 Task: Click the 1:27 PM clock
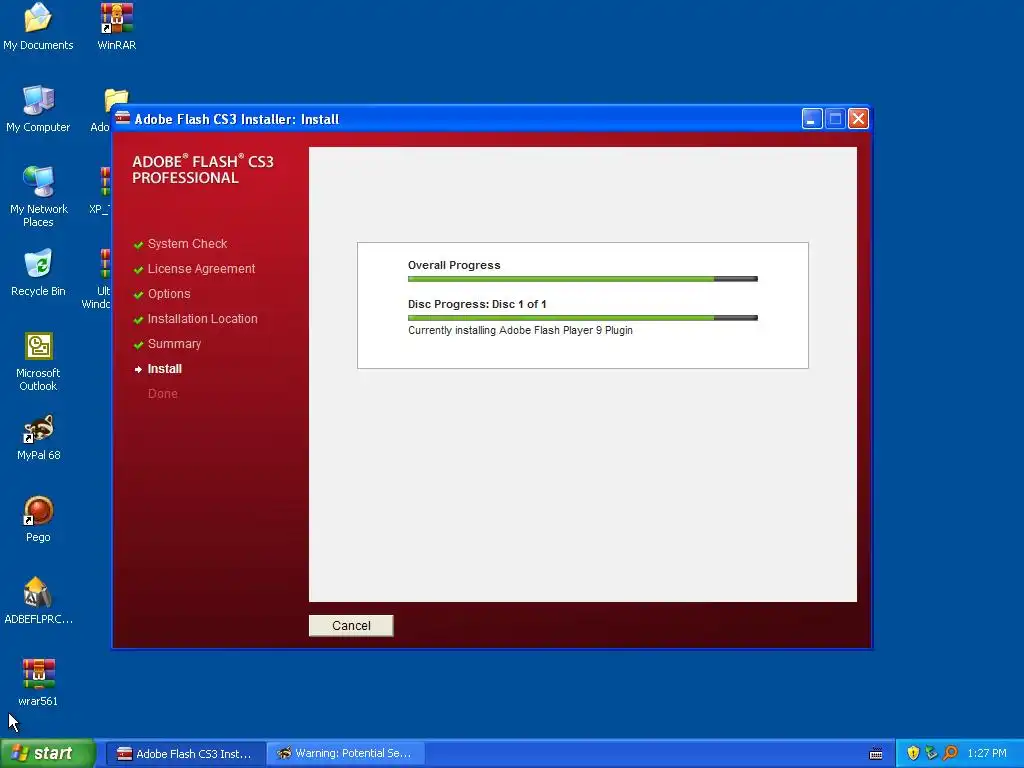click(987, 754)
